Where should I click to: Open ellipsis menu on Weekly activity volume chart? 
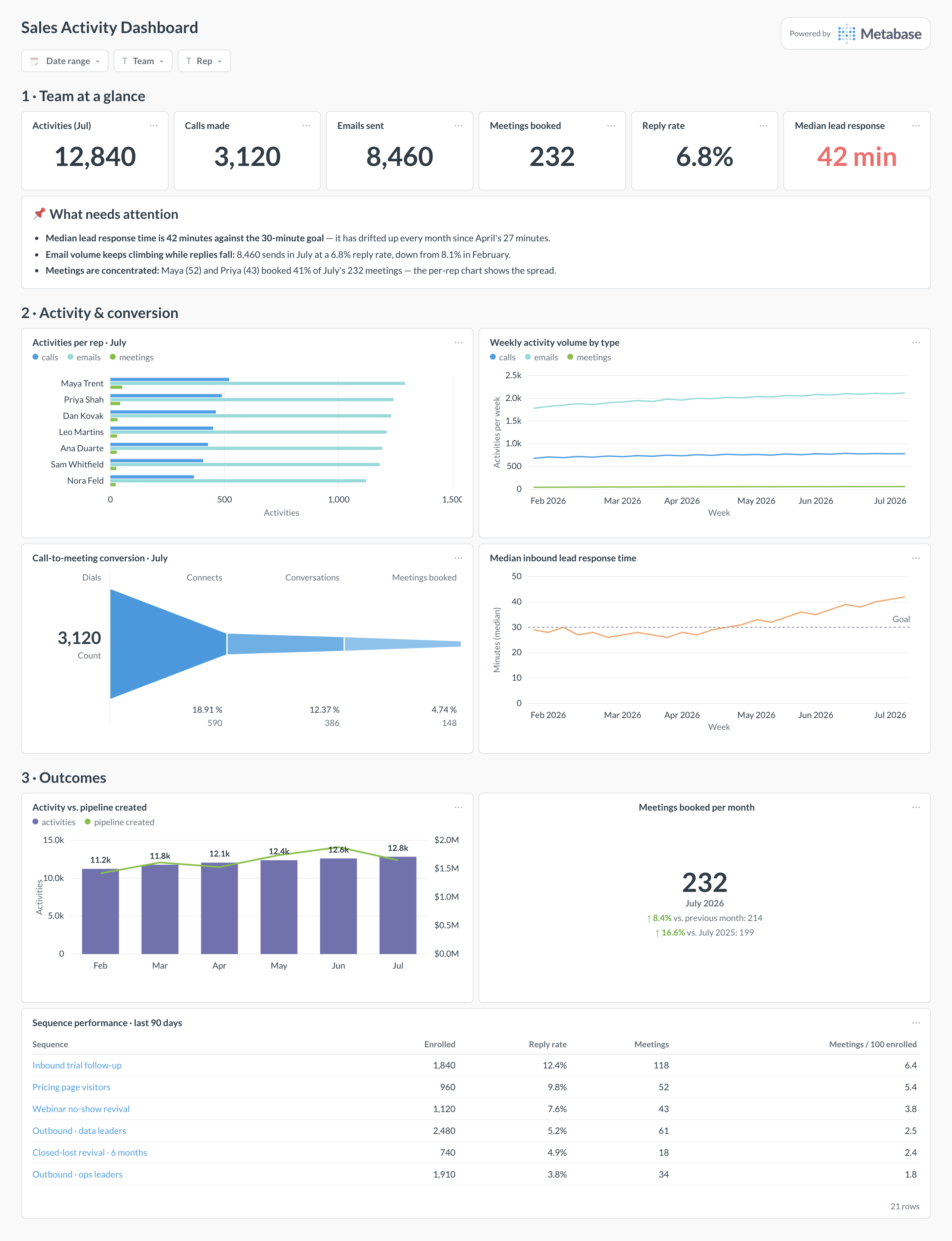click(x=916, y=342)
